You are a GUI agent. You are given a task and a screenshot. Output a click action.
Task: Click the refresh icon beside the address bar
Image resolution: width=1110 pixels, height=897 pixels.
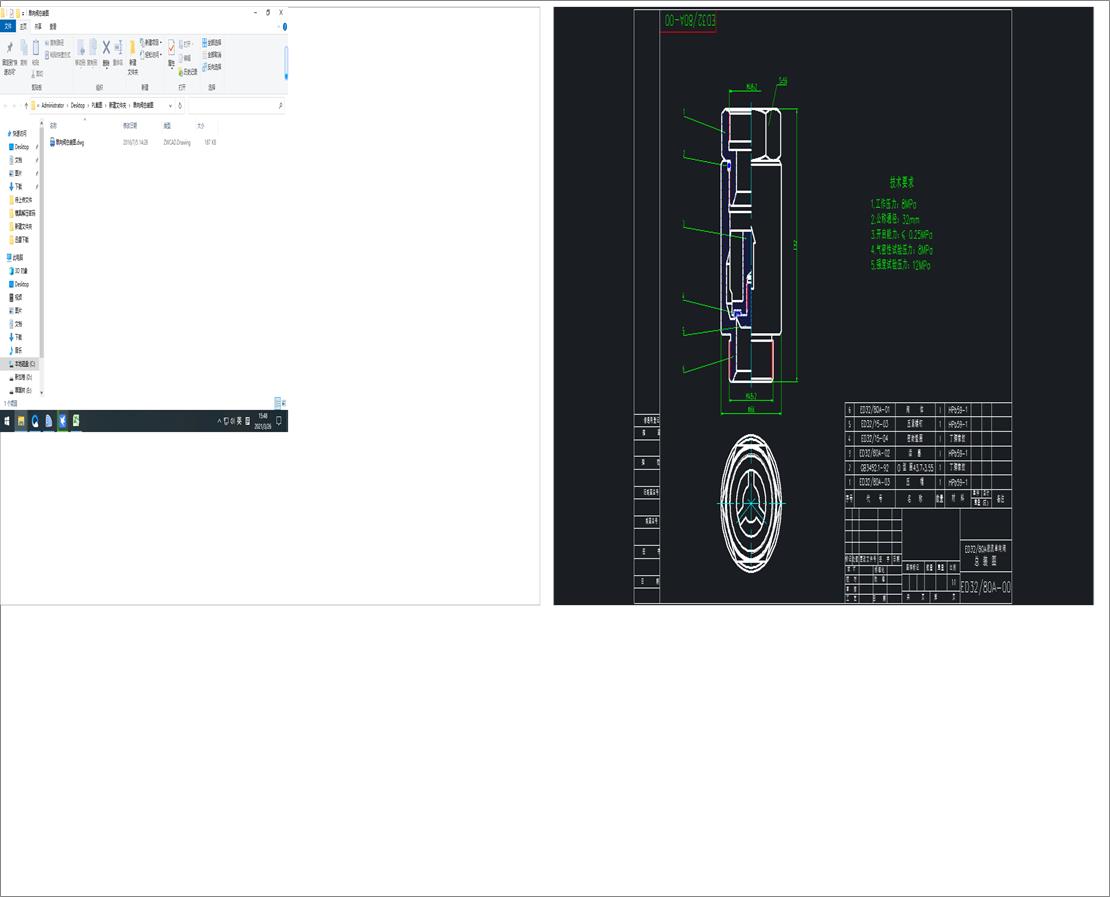coord(180,105)
